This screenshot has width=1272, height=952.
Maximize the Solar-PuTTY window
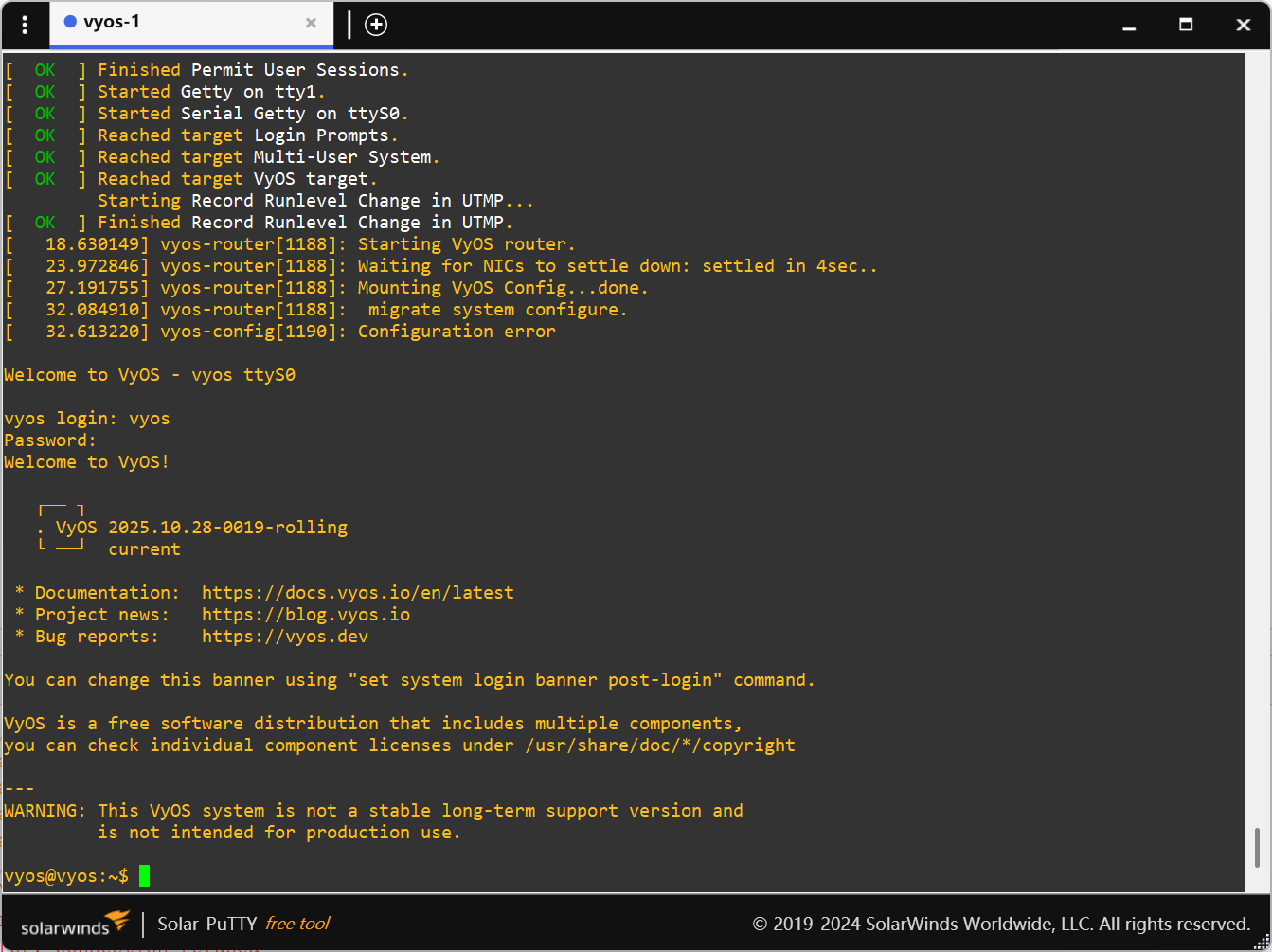[x=1186, y=26]
